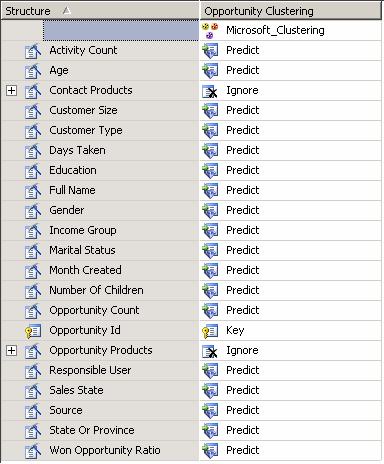Open the usage cell for Income Group

pos(290,230)
